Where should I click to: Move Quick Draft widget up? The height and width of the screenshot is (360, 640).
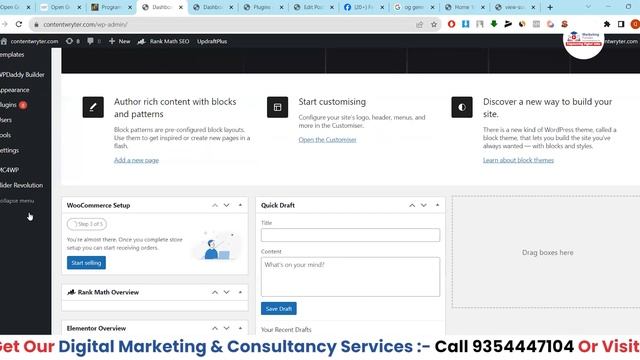(x=412, y=205)
